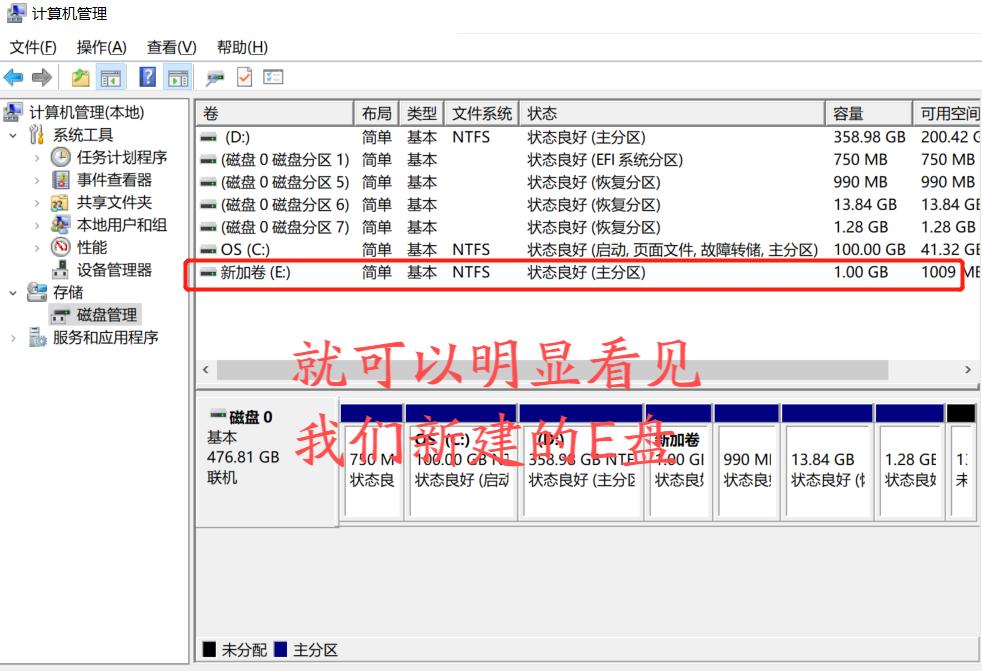Toggle the show/hide console tree icon
Screen dimensions: 982x671
tap(110, 77)
